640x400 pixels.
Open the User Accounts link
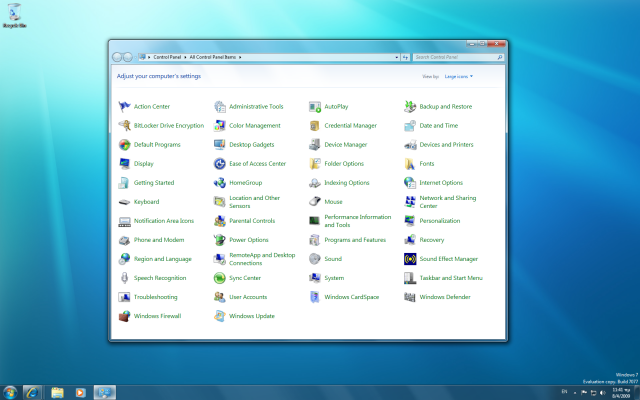[248, 297]
